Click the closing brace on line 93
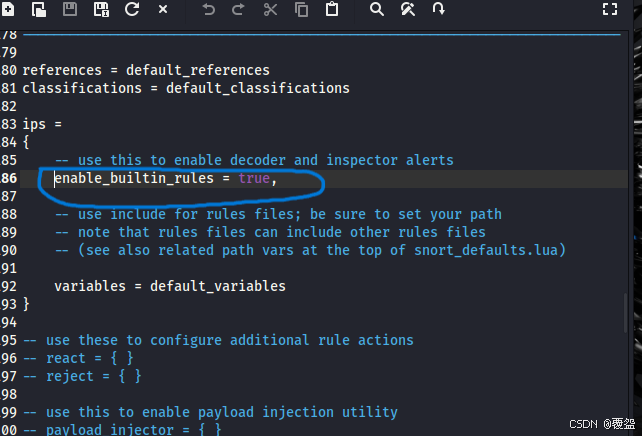Viewport: 642px width, 436px height. [26, 304]
